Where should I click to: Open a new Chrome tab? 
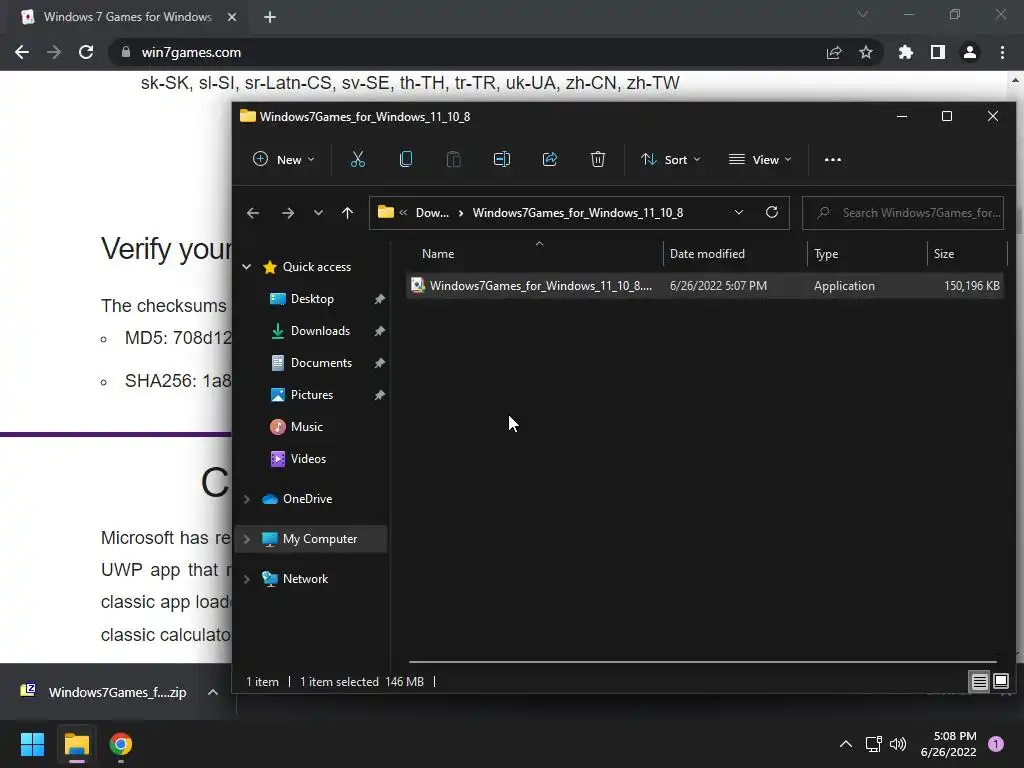[x=270, y=17]
